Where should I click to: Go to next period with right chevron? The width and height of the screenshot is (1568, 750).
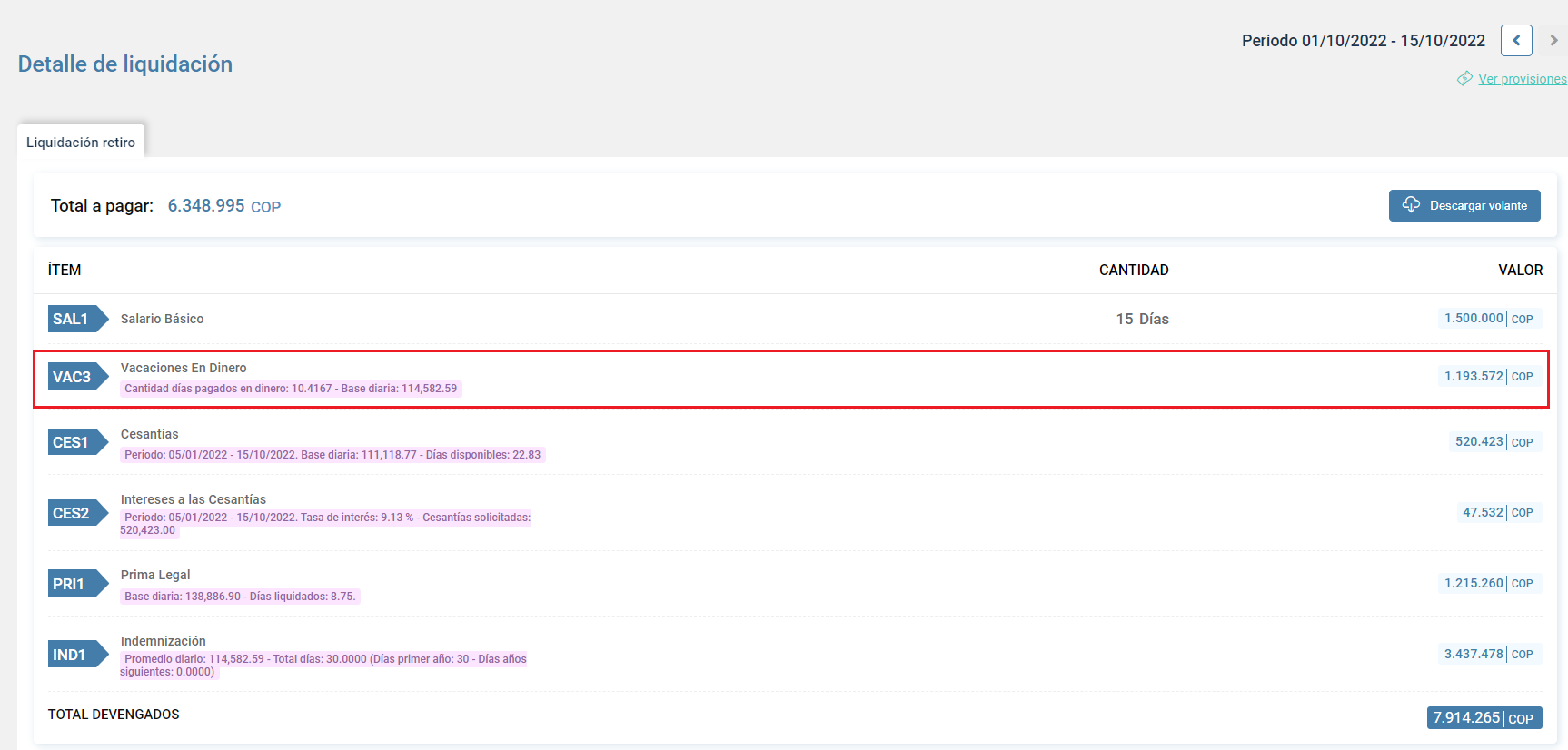(1553, 40)
